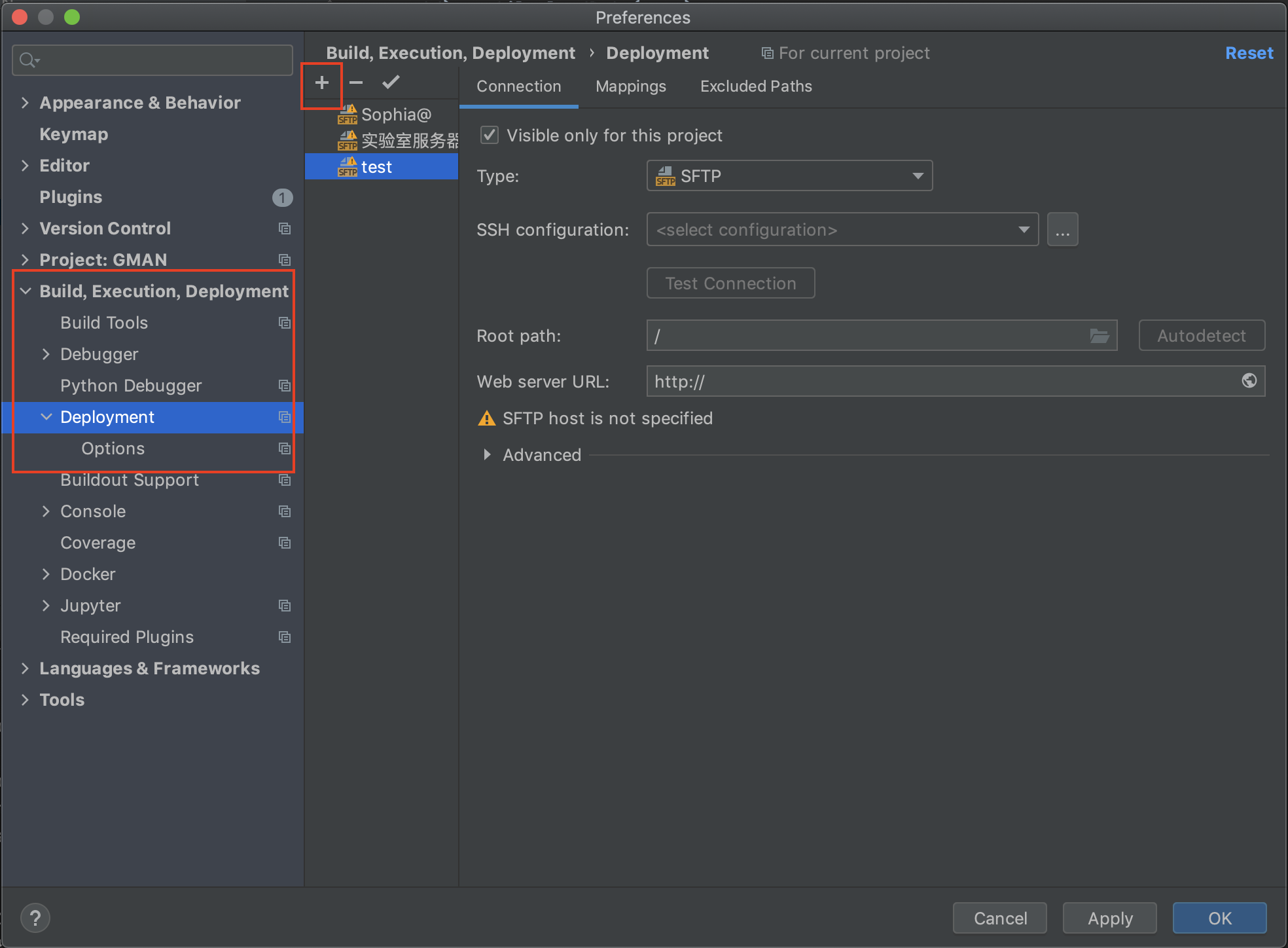The height and width of the screenshot is (948, 1288).
Task: Select the 实验室服务器 SFTP server entry
Action: pyautogui.click(x=382, y=140)
